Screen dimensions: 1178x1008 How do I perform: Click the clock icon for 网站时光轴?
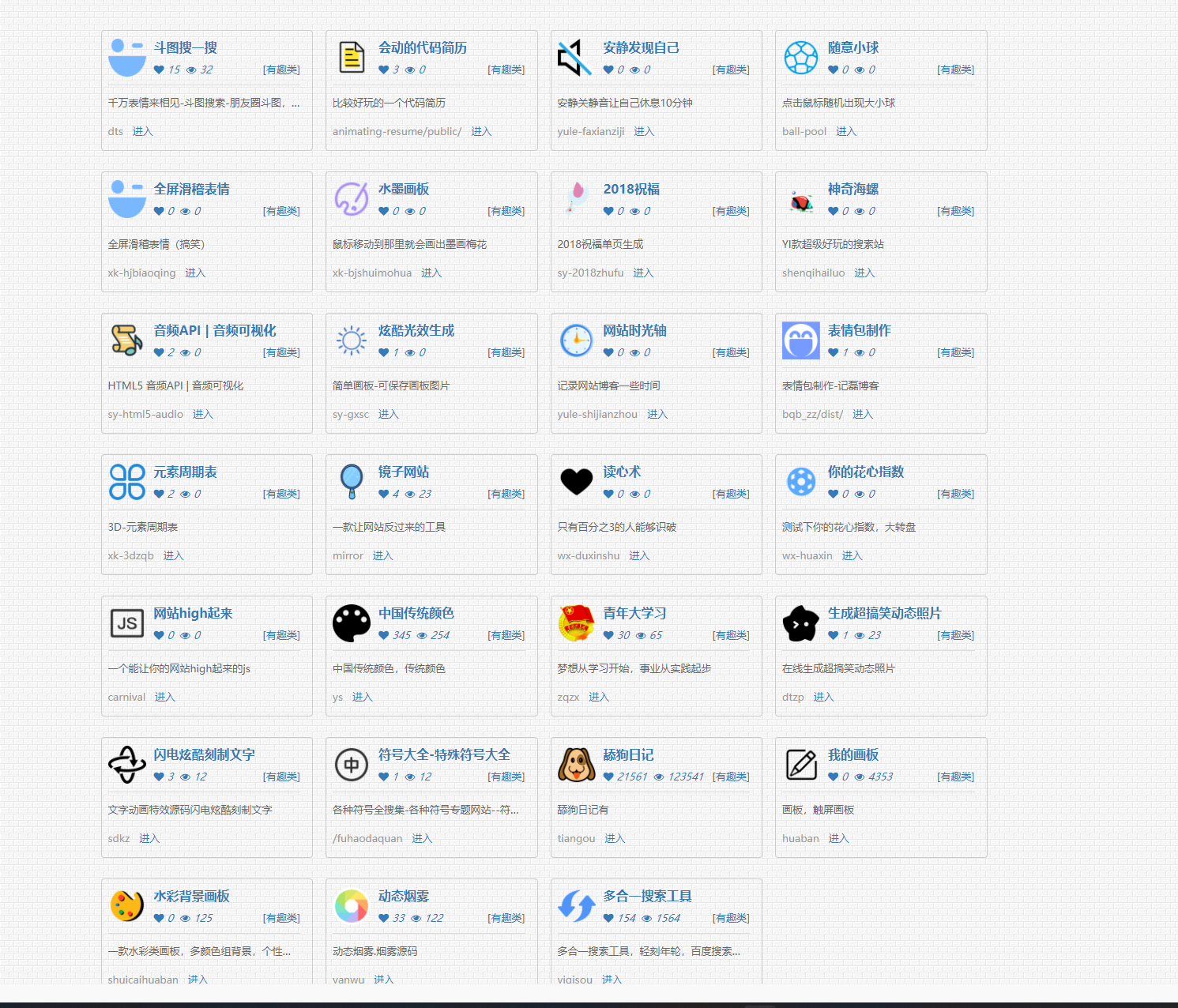tap(576, 340)
